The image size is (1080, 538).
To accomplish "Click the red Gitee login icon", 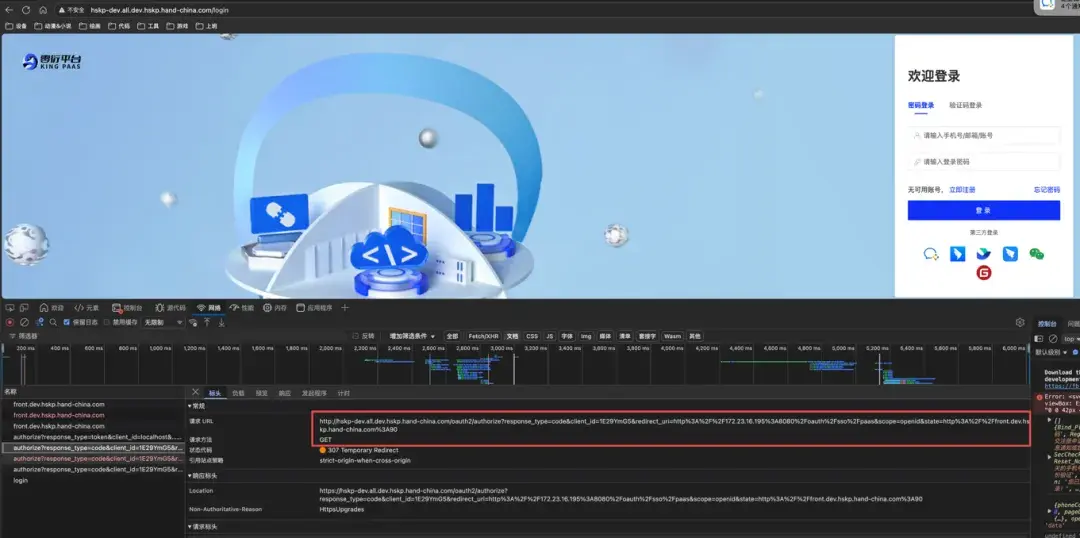I will pyautogui.click(x=984, y=273).
